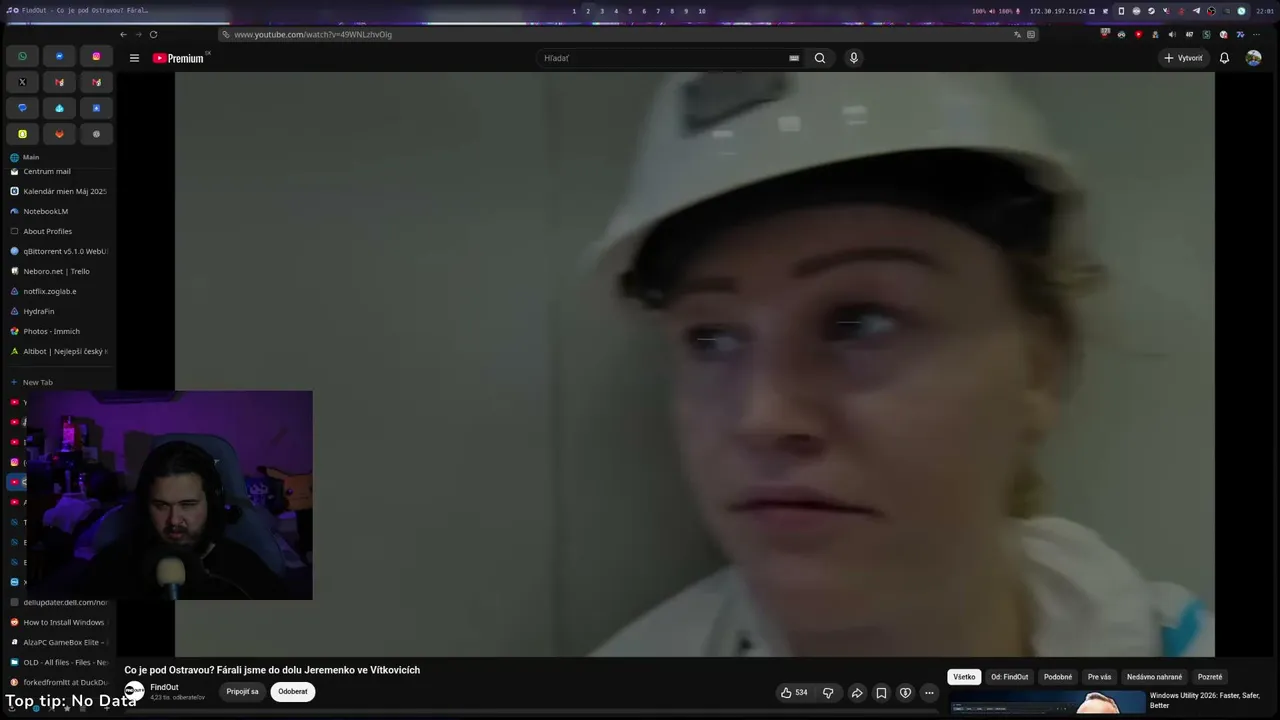The width and height of the screenshot is (1280, 720).
Task: Click the 'Vytvoriť' create button
Action: (1183, 58)
